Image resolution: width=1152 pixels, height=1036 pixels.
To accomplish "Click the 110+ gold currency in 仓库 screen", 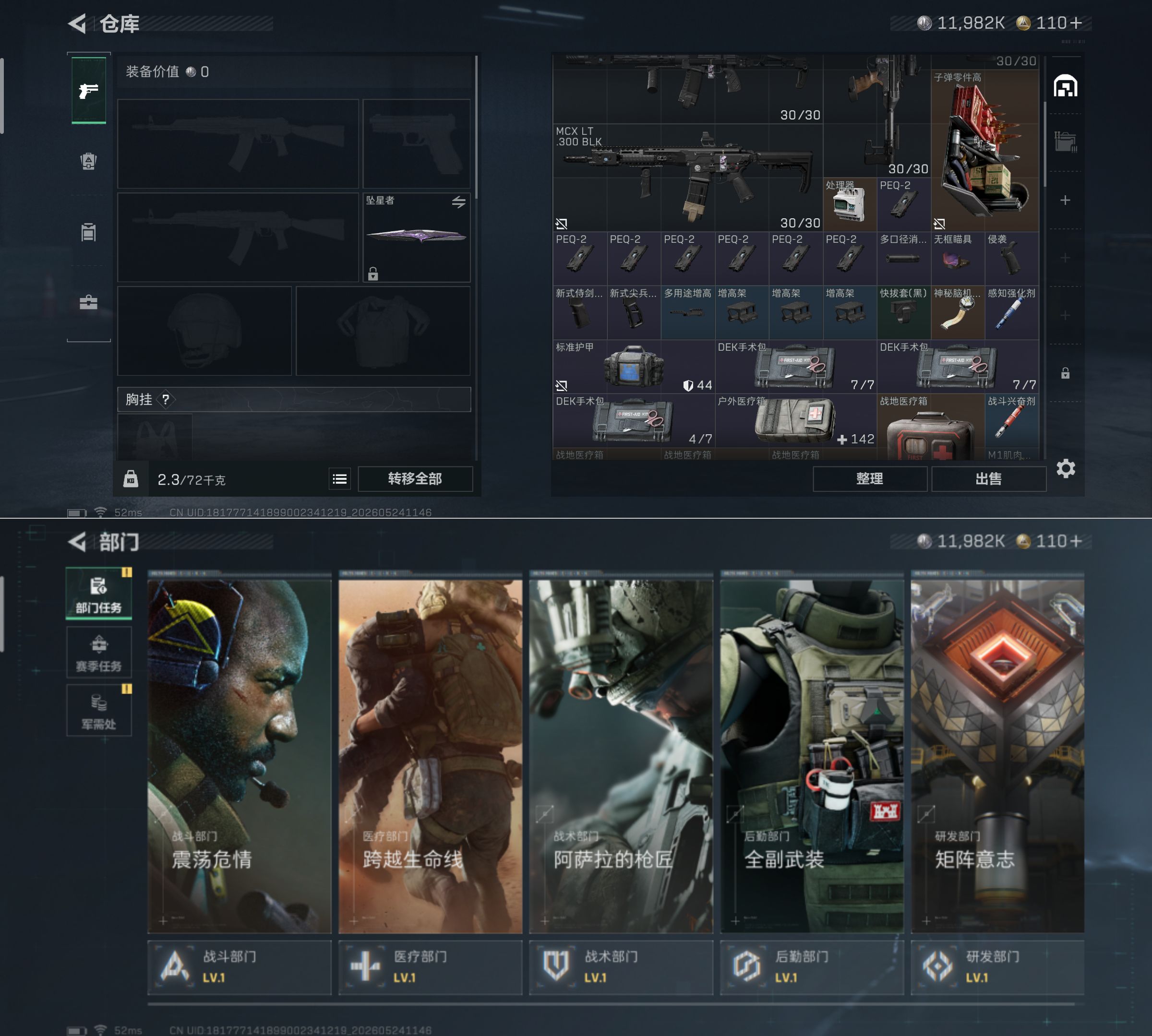I will click(1049, 23).
